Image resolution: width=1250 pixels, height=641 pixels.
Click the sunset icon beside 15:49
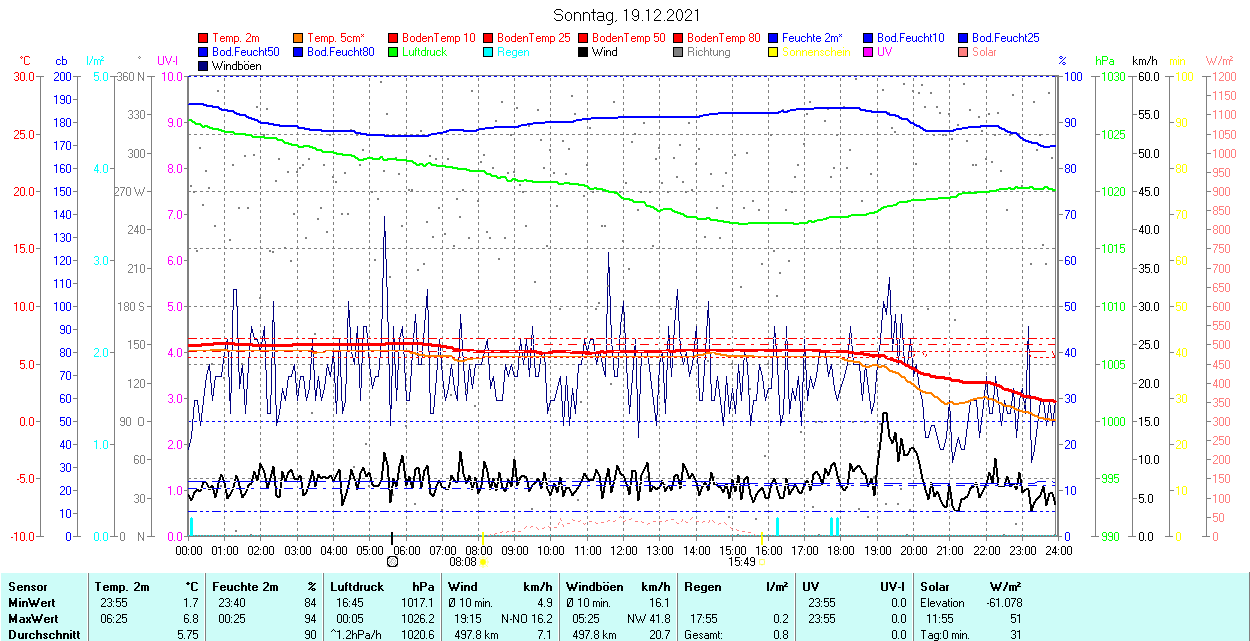pyautogui.click(x=763, y=562)
